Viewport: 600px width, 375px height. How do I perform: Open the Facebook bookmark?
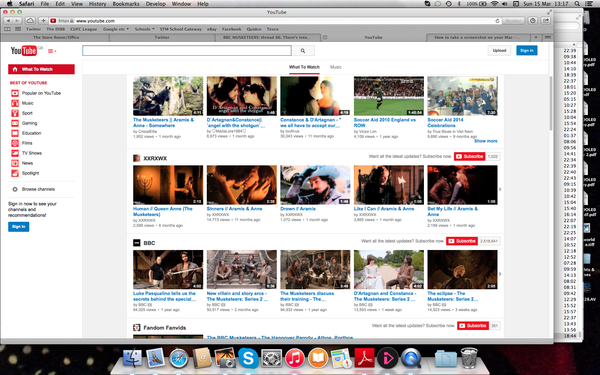coord(232,29)
